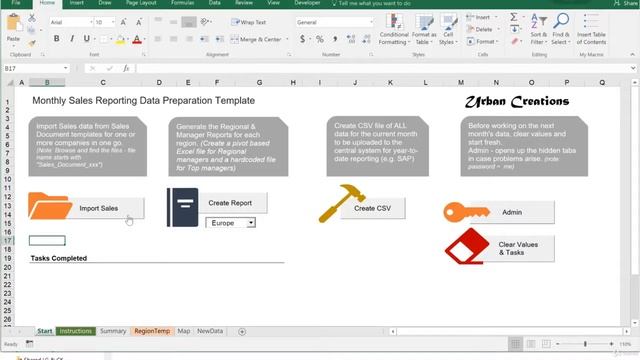This screenshot has height=360, width=640.
Task: Apply Accounting dollar sign format
Action: [x=302, y=39]
